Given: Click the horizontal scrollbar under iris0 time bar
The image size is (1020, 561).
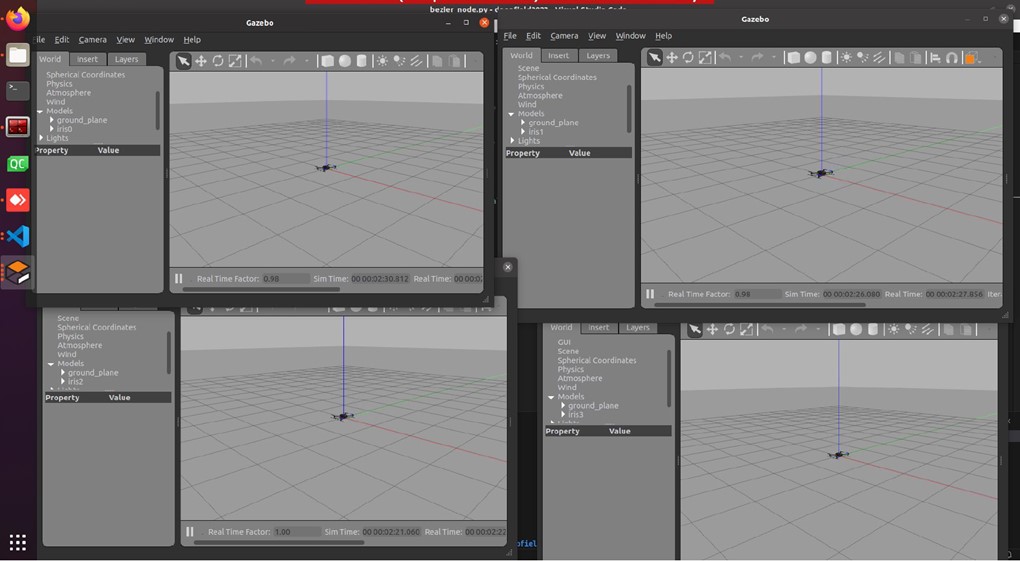Looking at the screenshot, I should [260, 290].
